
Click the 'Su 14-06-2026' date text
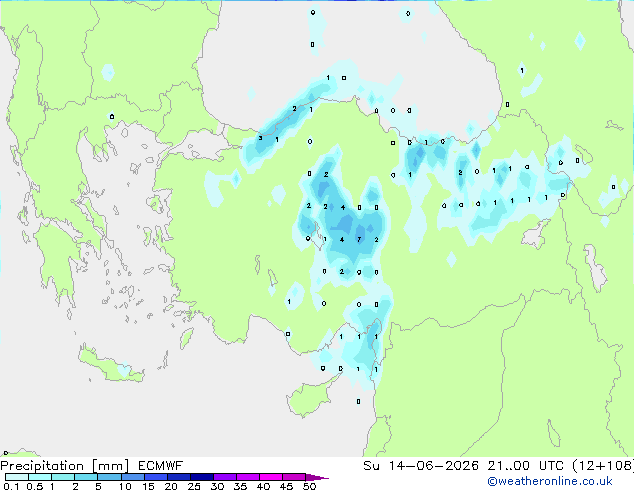421,466
